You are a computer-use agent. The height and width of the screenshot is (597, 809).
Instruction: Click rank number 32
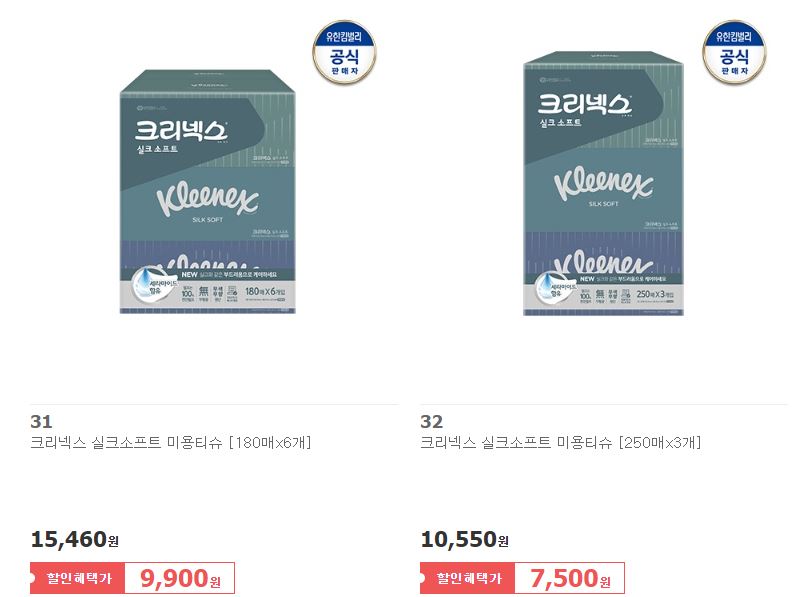coord(432,422)
